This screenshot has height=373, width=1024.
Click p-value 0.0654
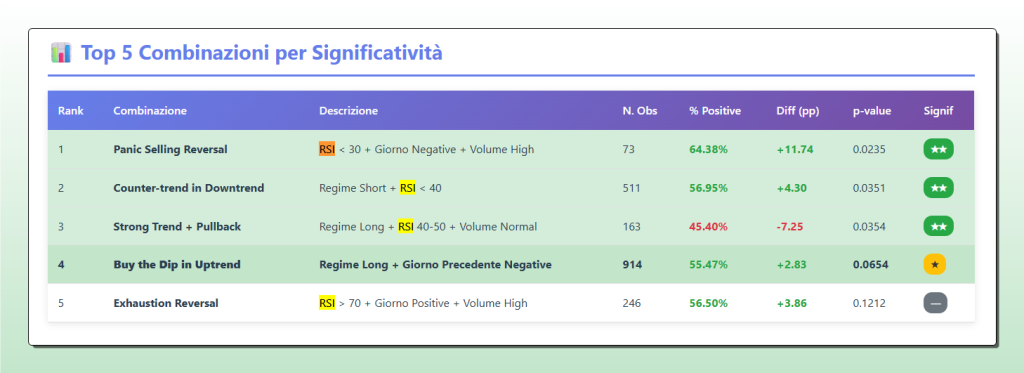[x=870, y=265]
